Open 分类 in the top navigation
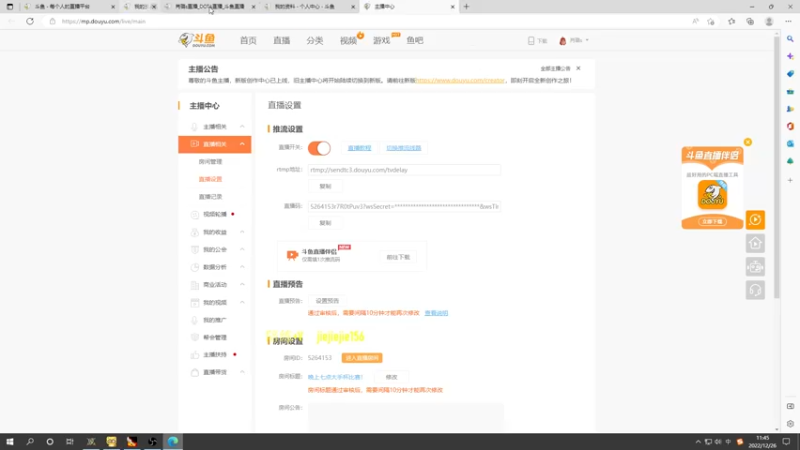The image size is (800, 450). [315, 40]
